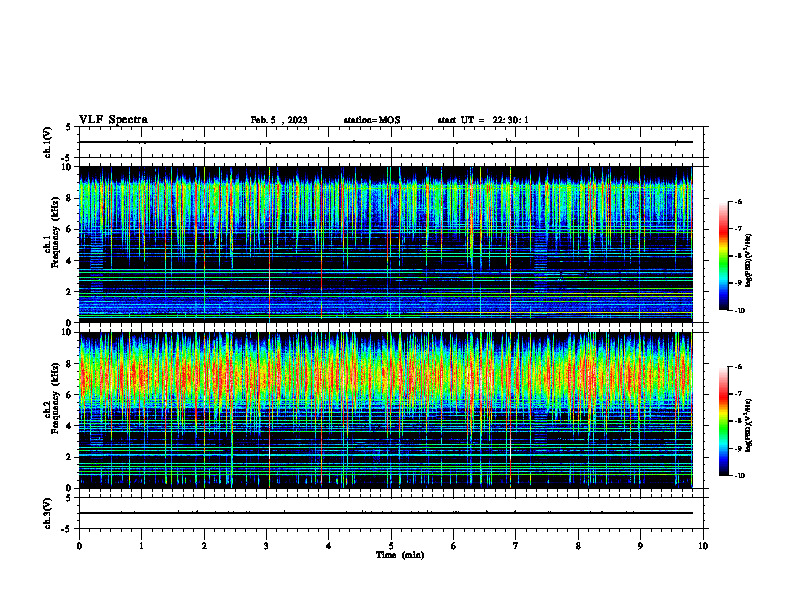Click the ch.2 spectrogram panel

tap(385, 410)
